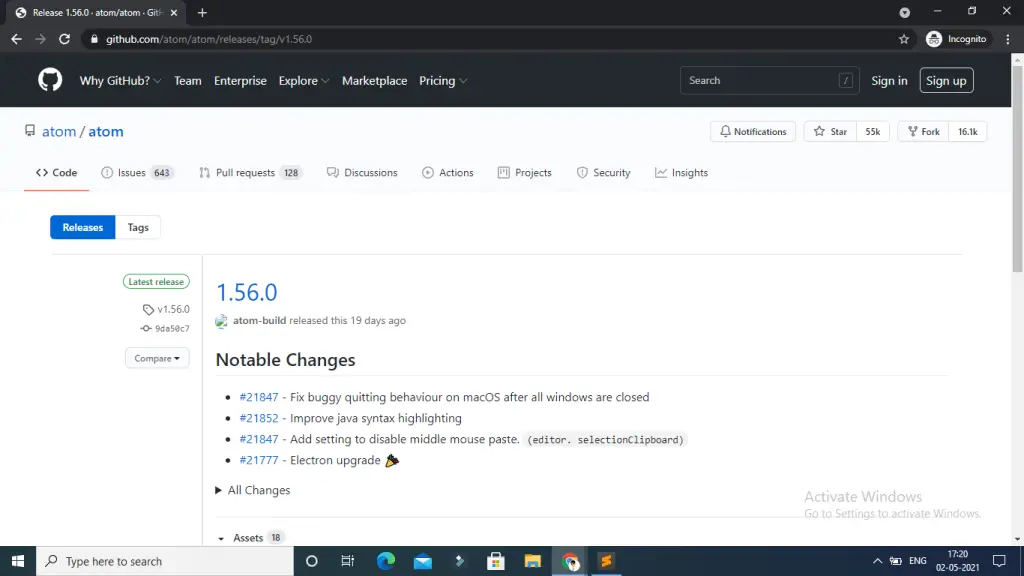The width and height of the screenshot is (1024, 576).
Task: Switch to the Tags view
Action: coord(138,227)
